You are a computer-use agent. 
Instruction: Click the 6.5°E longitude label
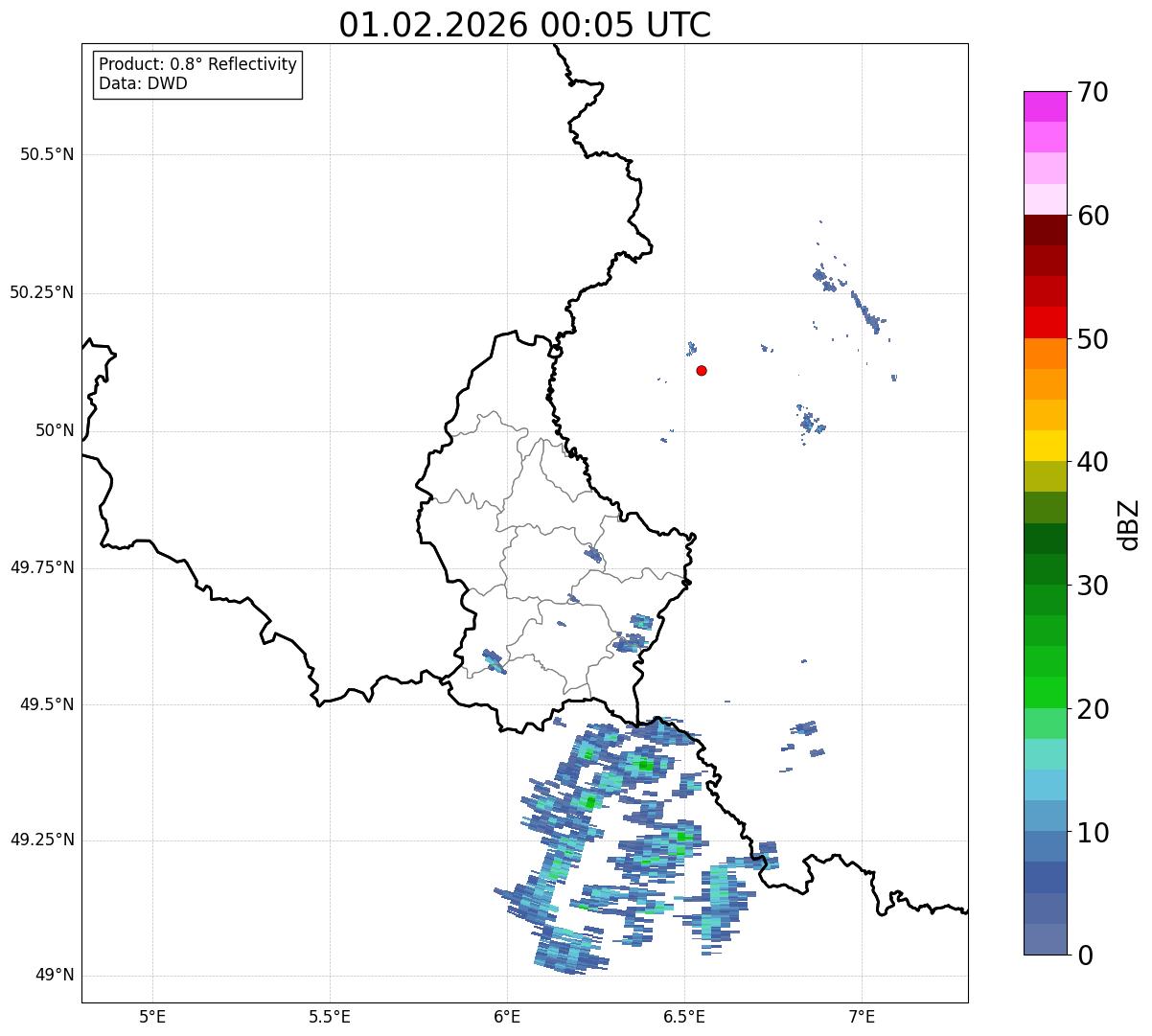(684, 1017)
